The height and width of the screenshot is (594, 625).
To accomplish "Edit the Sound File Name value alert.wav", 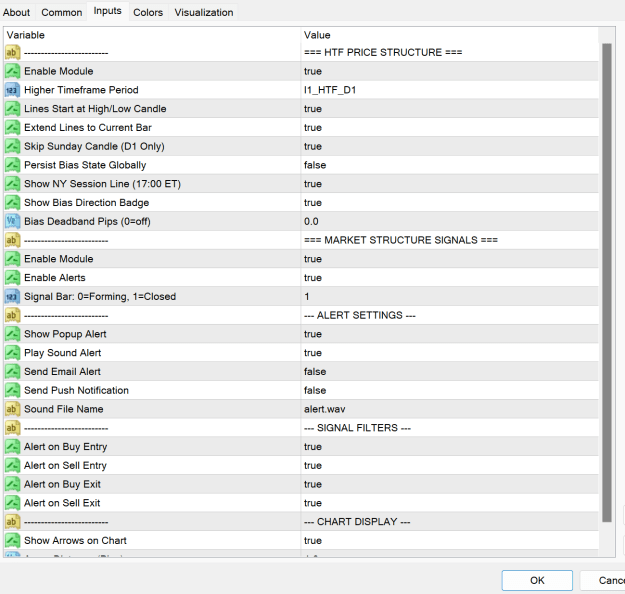I will pyautogui.click(x=450, y=409).
